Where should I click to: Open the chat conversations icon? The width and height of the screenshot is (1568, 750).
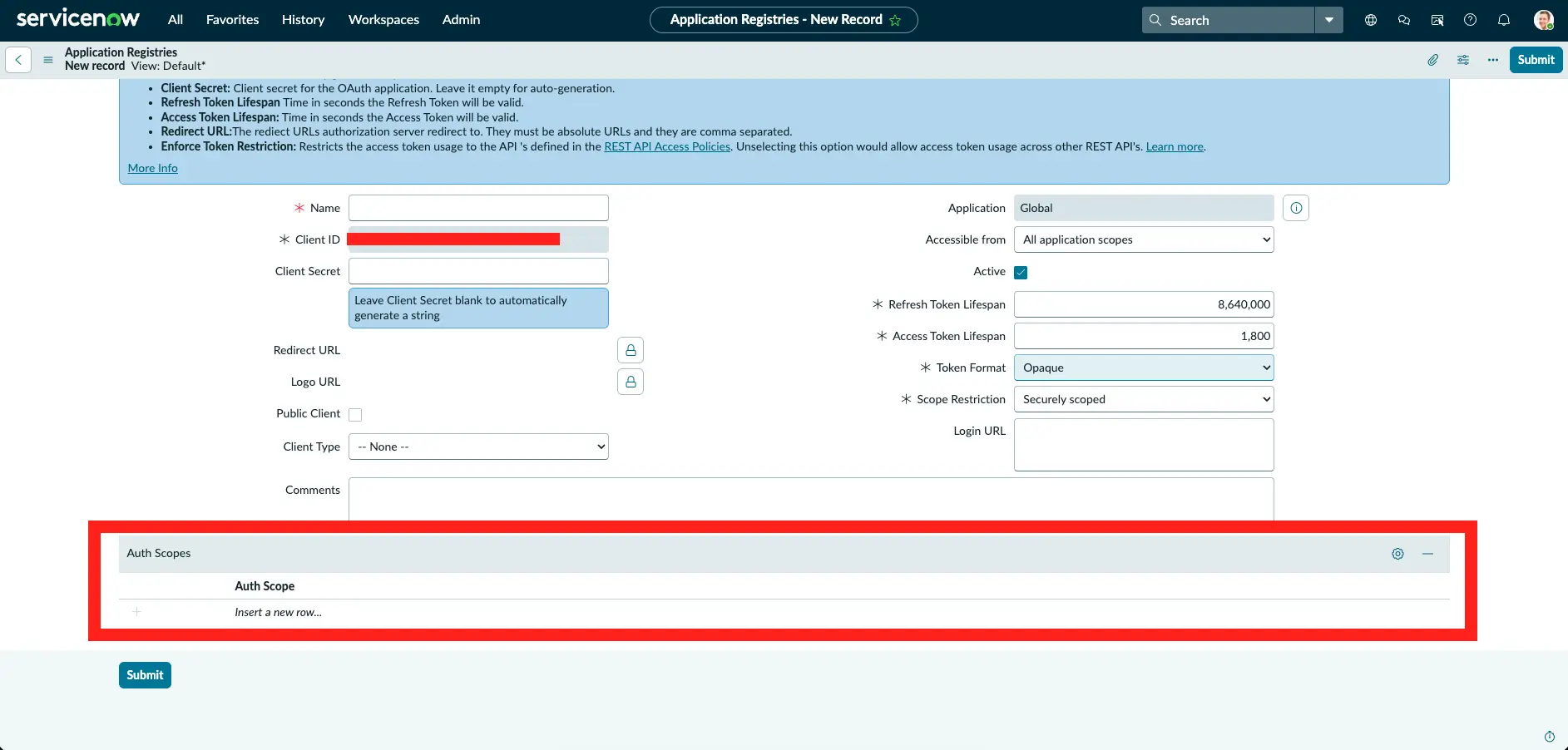click(1404, 20)
